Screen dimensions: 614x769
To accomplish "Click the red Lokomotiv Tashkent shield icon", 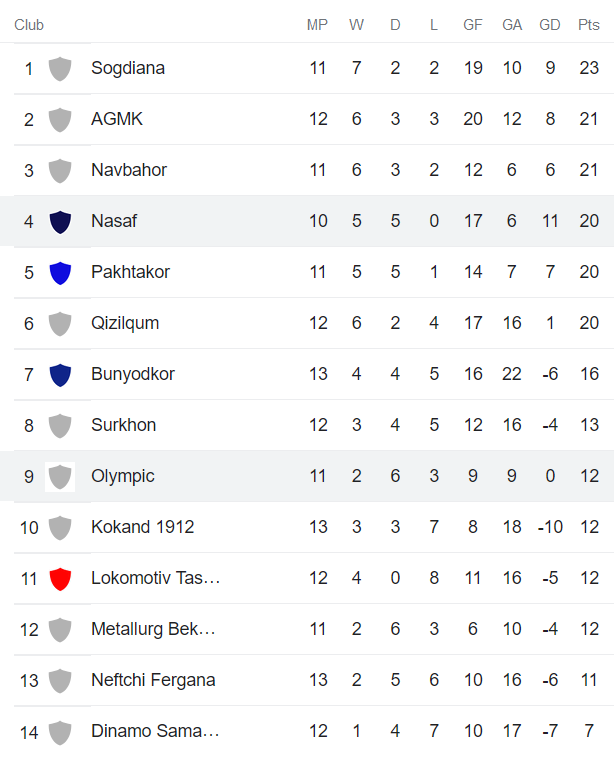I will pos(60,579).
